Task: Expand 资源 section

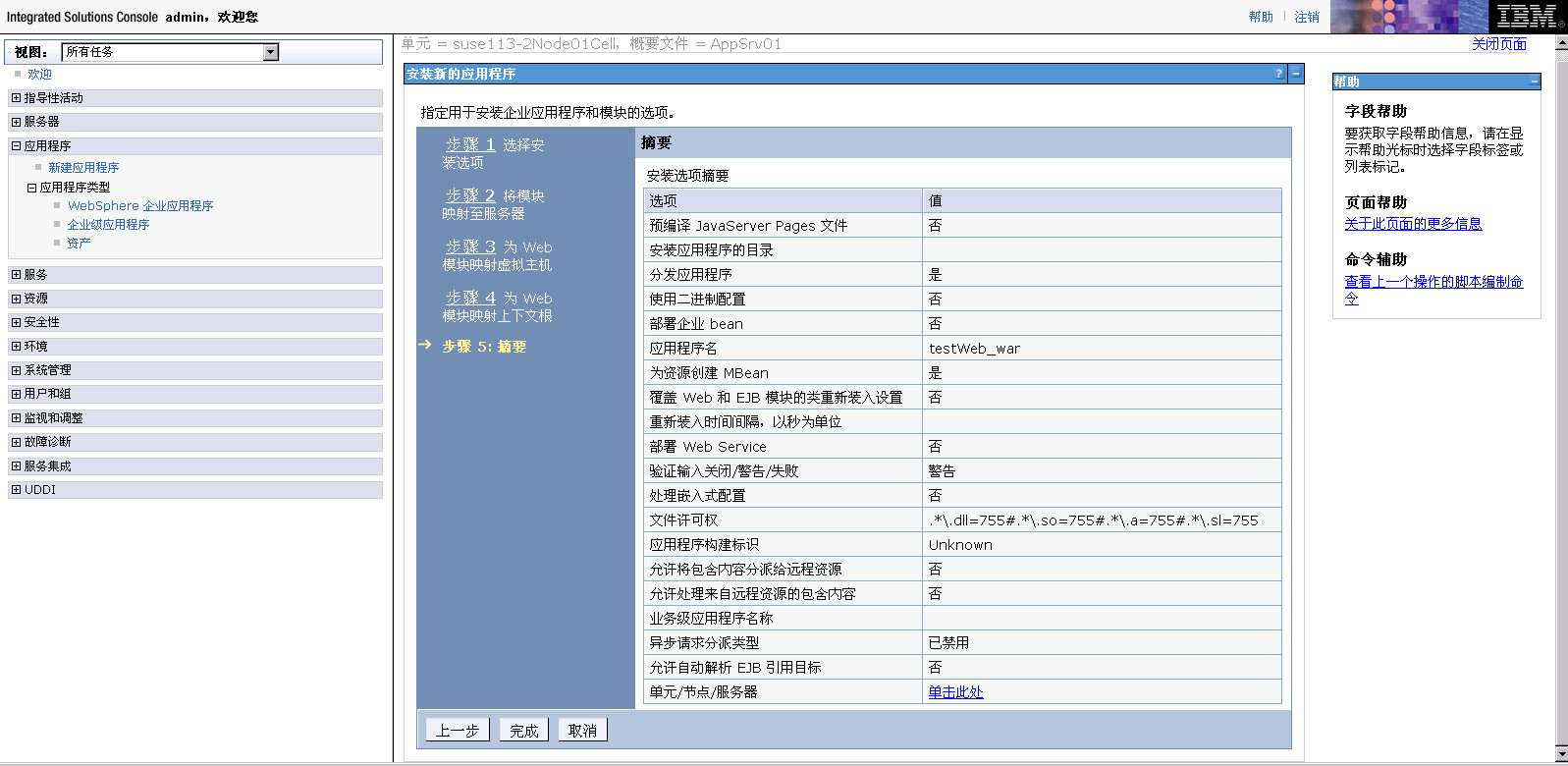Action: click(x=16, y=299)
